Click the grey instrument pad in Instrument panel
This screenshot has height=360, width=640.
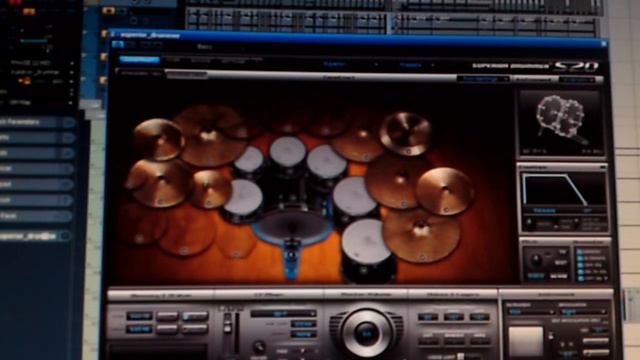click(526, 341)
